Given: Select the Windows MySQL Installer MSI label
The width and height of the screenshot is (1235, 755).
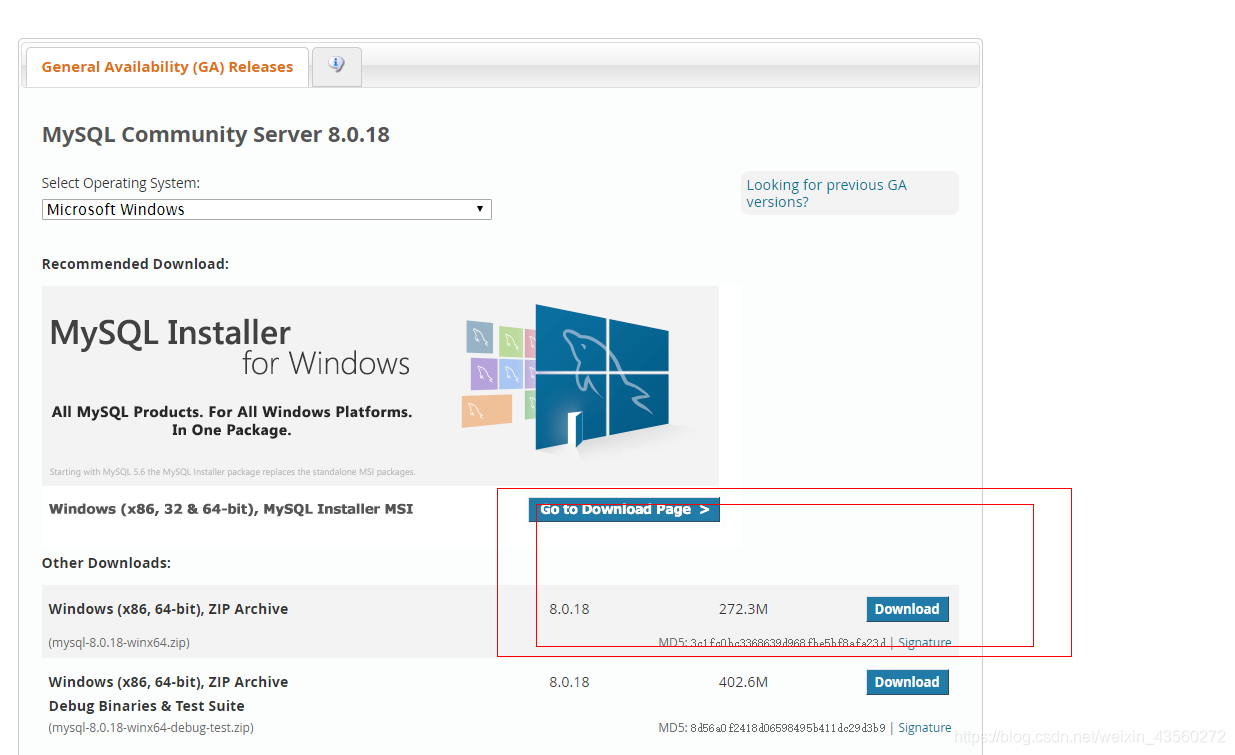Looking at the screenshot, I should [x=231, y=509].
